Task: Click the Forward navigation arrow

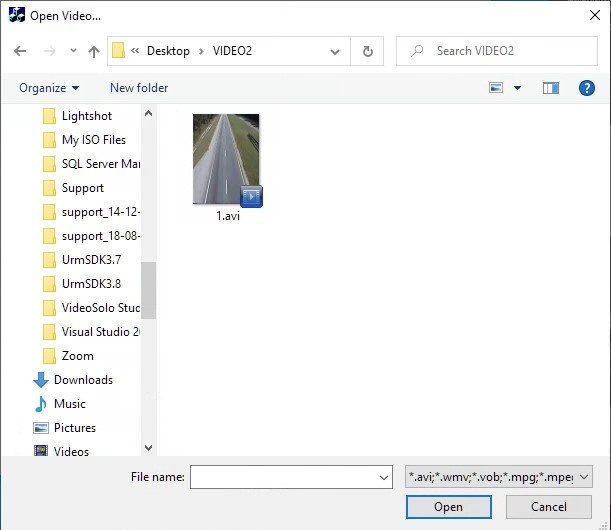Action: coord(49,51)
